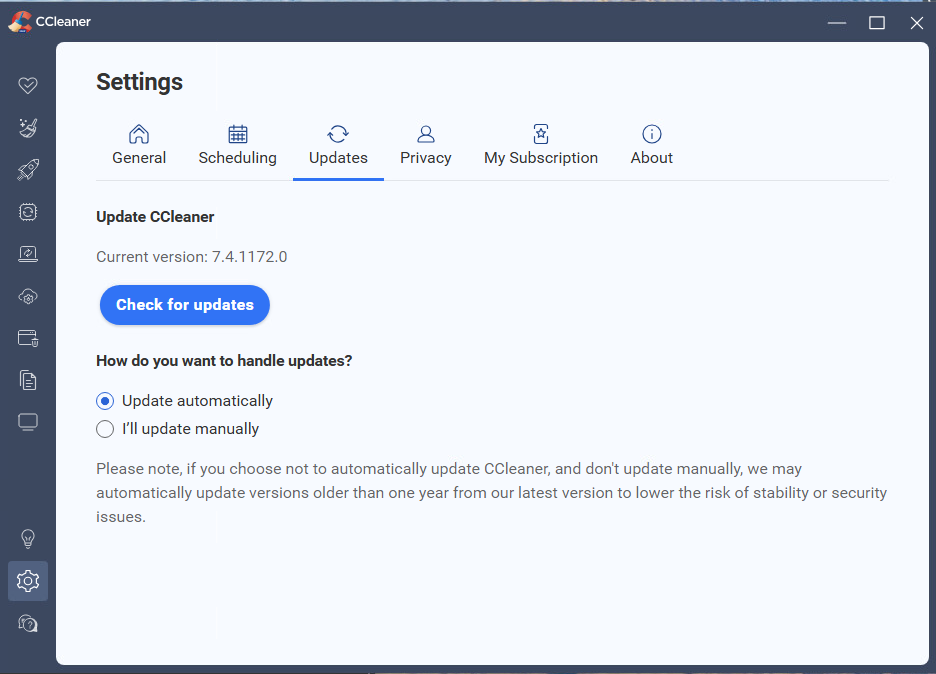Image resolution: width=936 pixels, height=674 pixels.
Task: Open the Custom Clean broom icon
Action: coord(28,127)
